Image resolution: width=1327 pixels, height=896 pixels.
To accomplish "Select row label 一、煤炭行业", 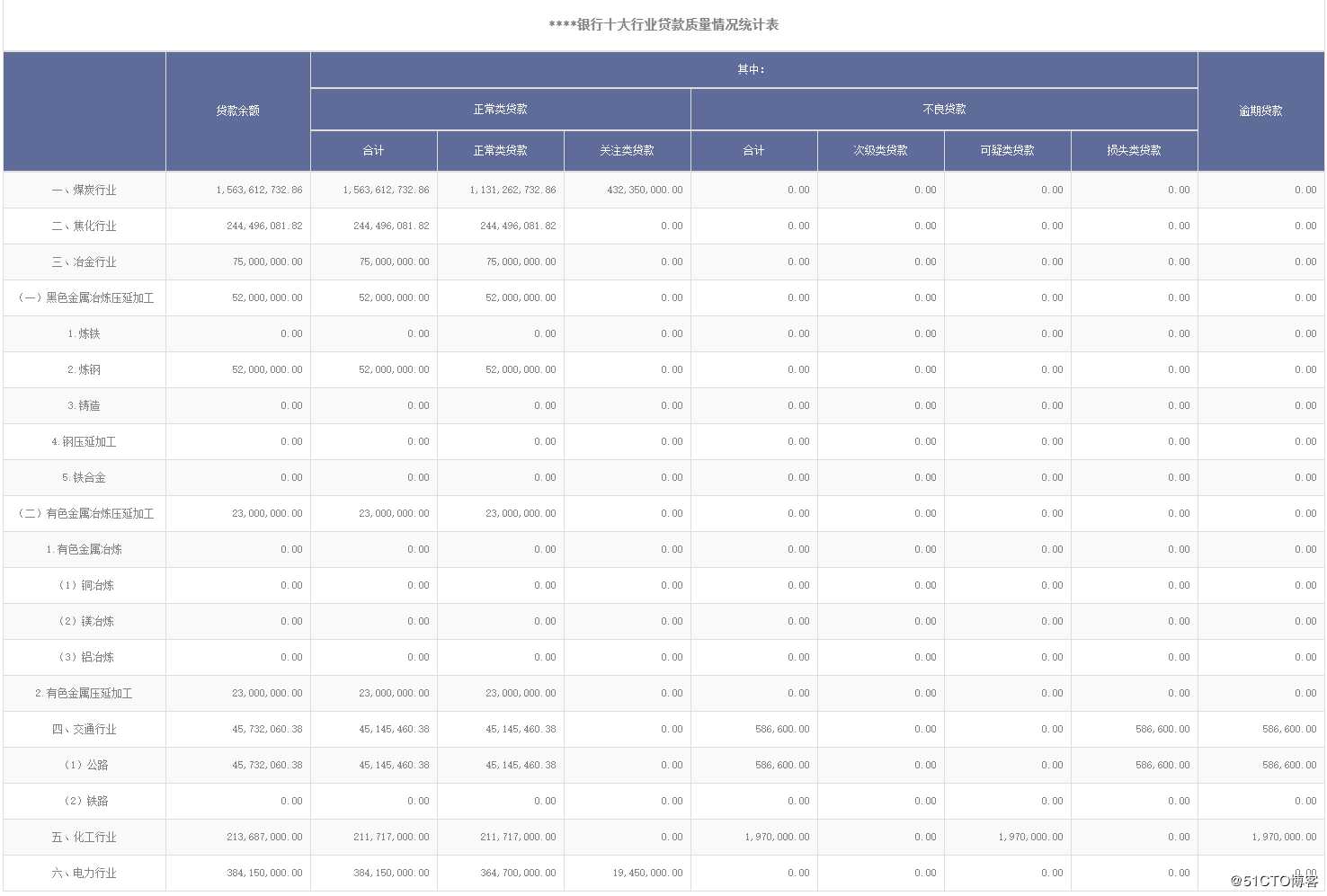I will click(x=84, y=190).
